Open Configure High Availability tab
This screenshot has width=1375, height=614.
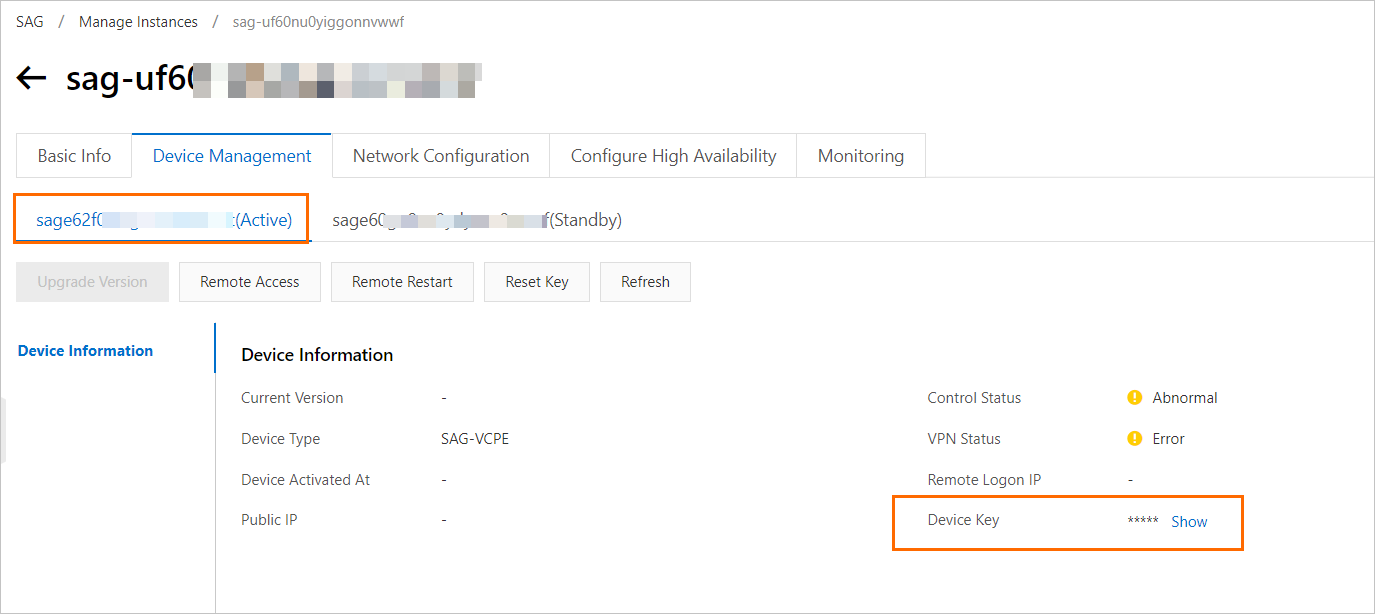pos(673,156)
